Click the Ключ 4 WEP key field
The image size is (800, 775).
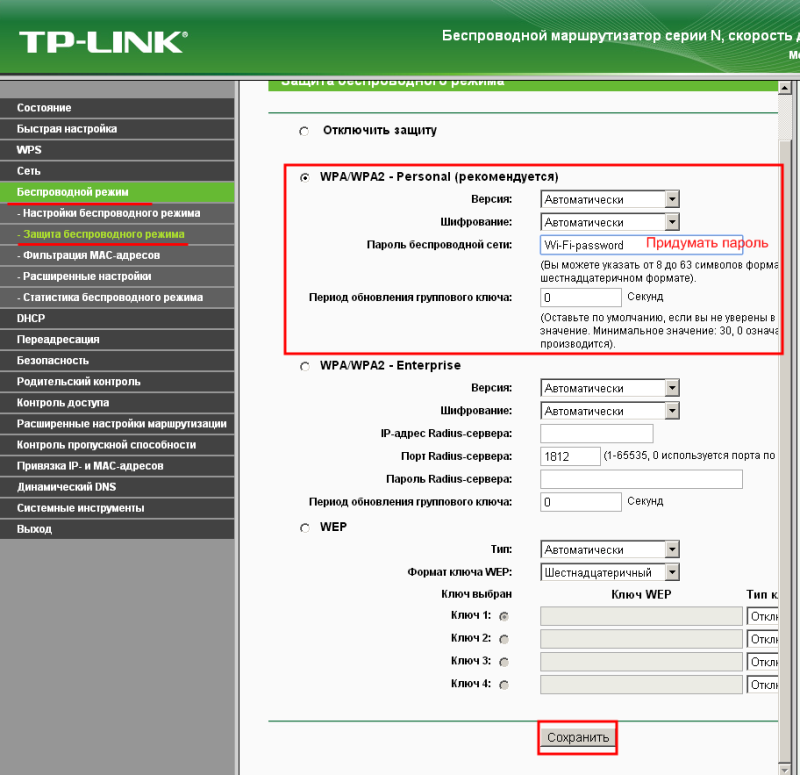pyautogui.click(x=641, y=685)
